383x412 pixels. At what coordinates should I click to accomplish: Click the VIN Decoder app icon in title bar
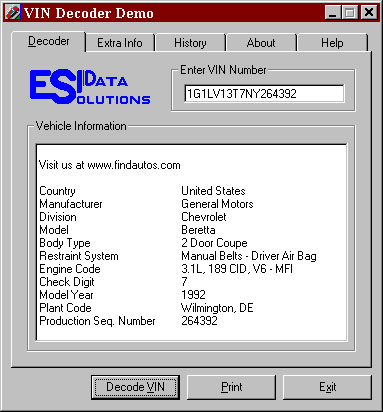pos(13,13)
